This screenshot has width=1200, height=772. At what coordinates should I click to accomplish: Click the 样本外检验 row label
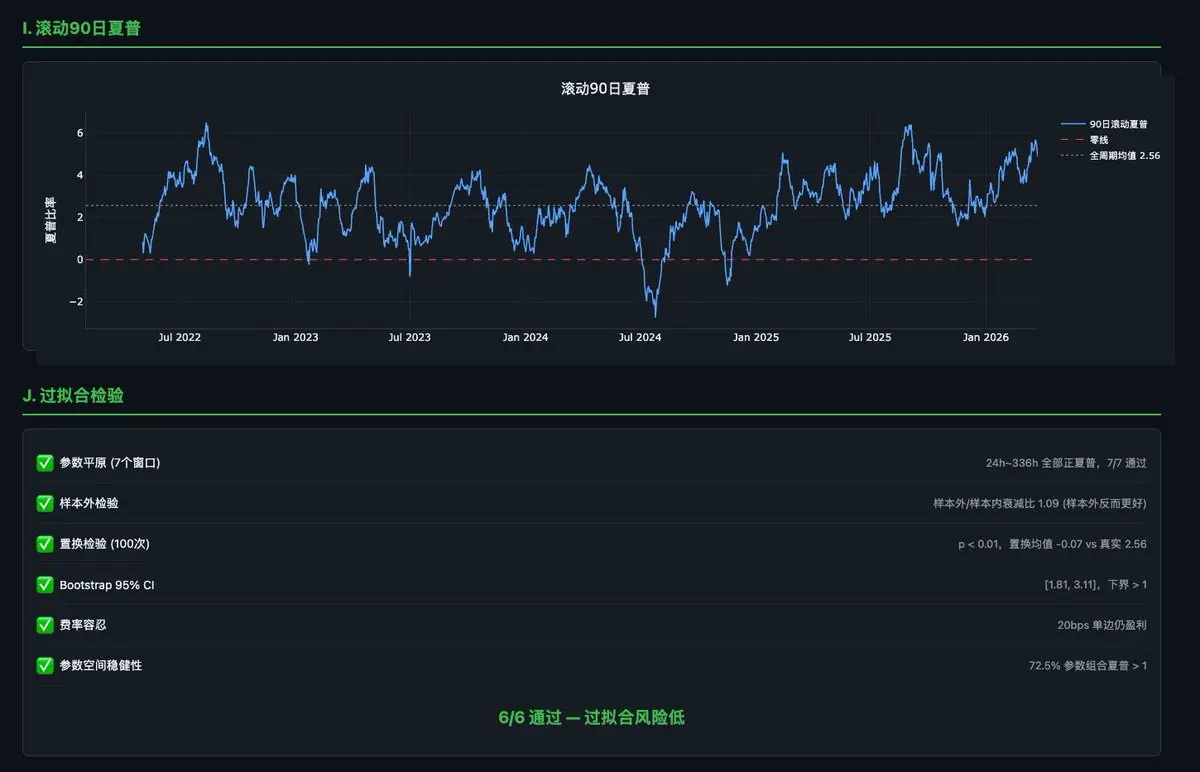click(x=89, y=503)
